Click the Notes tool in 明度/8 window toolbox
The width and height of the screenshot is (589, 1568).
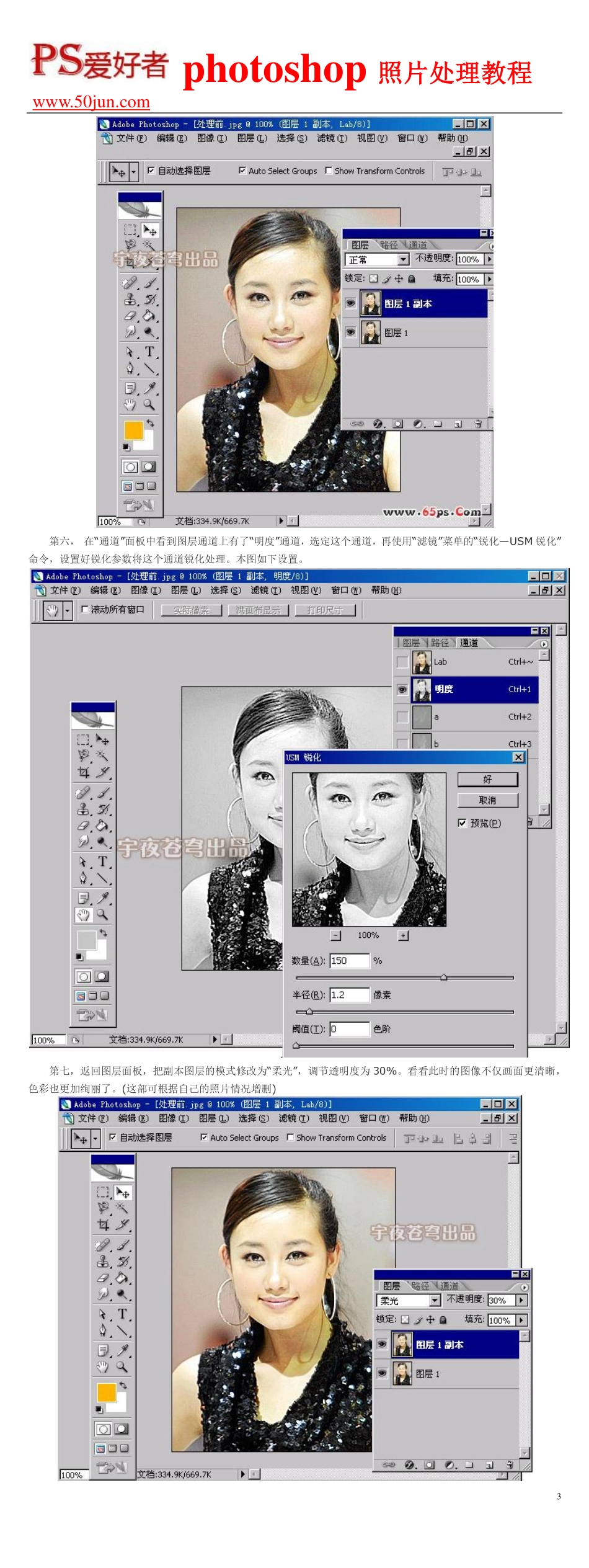[x=83, y=898]
